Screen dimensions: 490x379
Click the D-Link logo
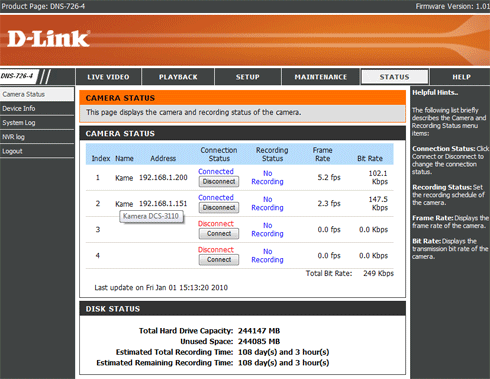pos(49,39)
